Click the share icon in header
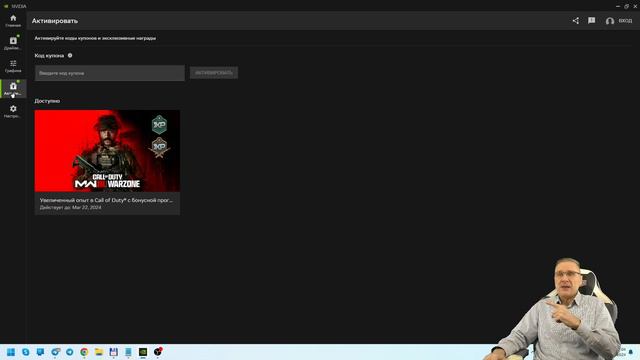 (x=576, y=20)
